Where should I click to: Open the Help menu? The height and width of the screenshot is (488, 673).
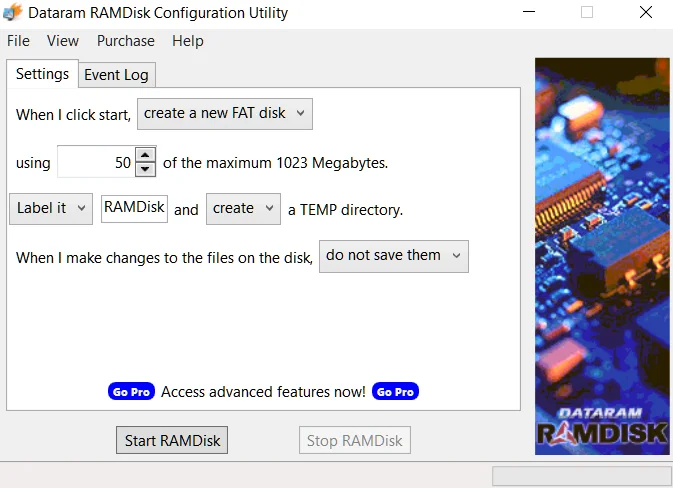(x=188, y=41)
